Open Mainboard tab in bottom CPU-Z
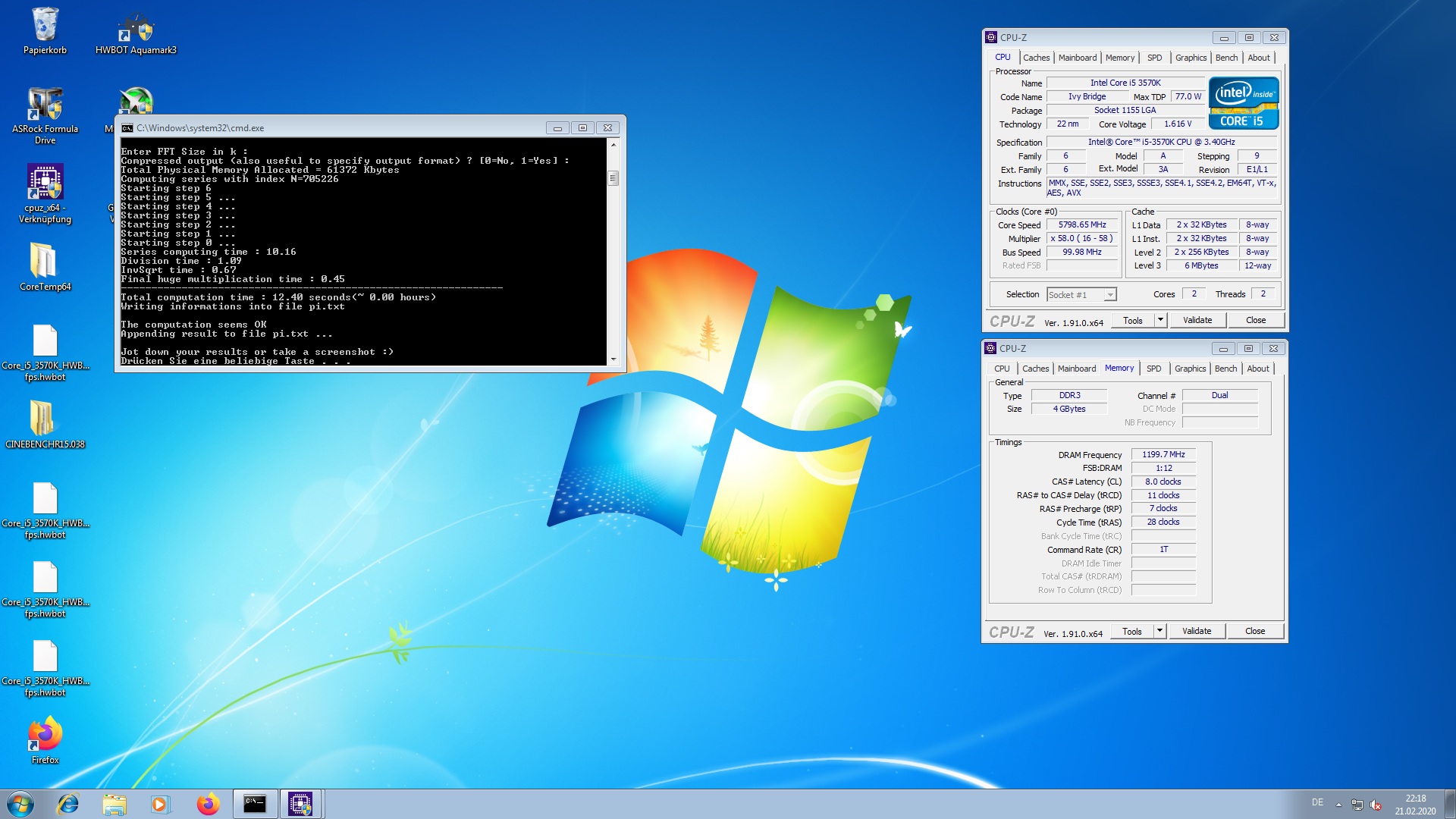 point(1077,369)
